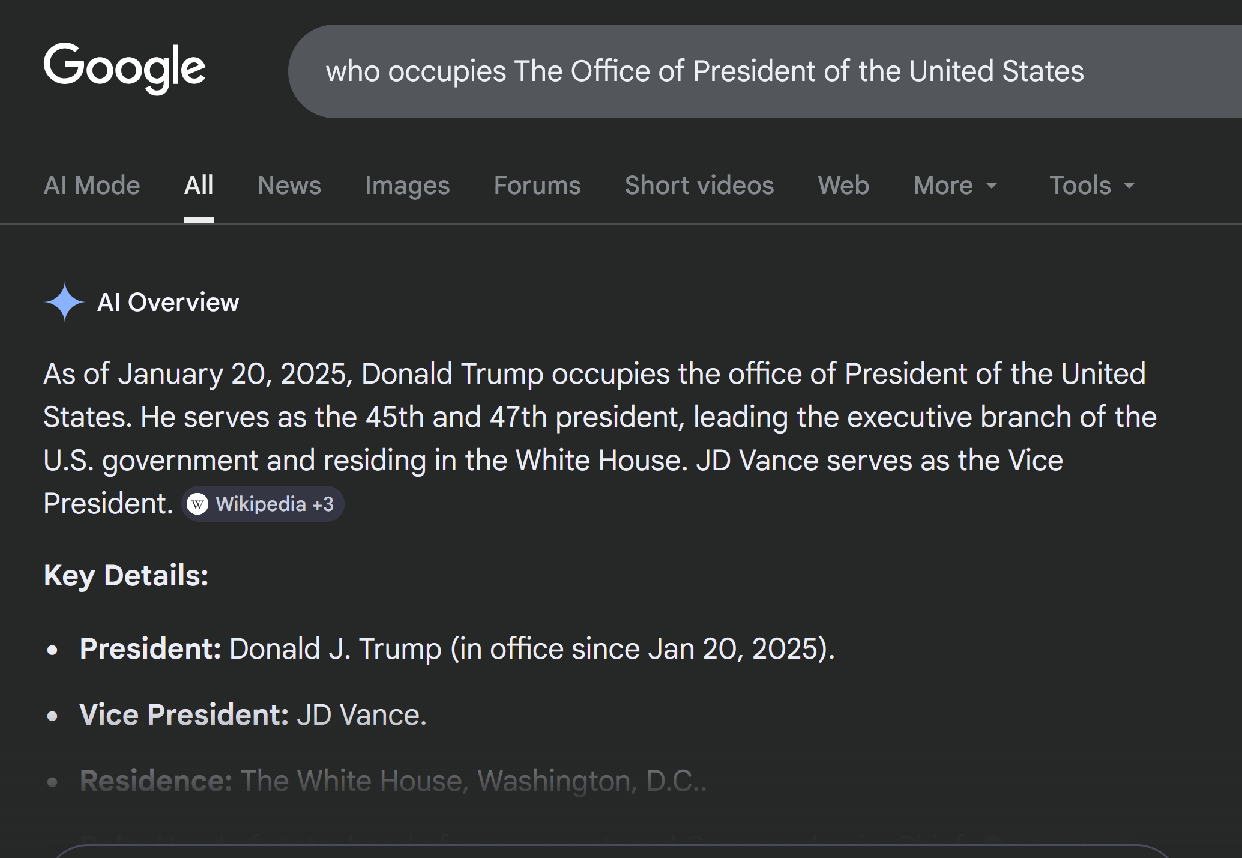Open the Tools dropdown
The width and height of the screenshot is (1242, 858).
click(x=1091, y=185)
